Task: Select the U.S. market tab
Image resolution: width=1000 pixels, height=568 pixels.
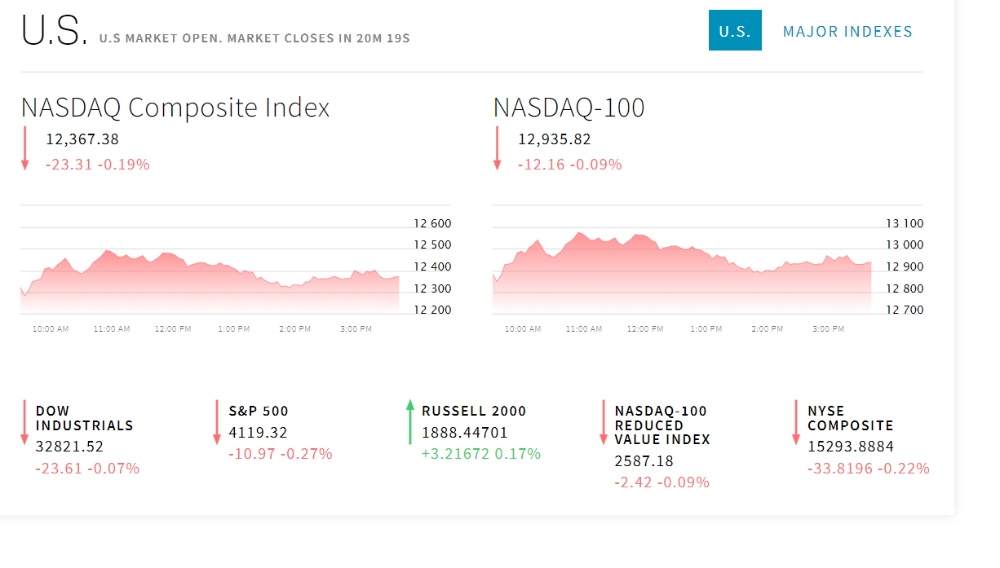Action: [x=735, y=30]
